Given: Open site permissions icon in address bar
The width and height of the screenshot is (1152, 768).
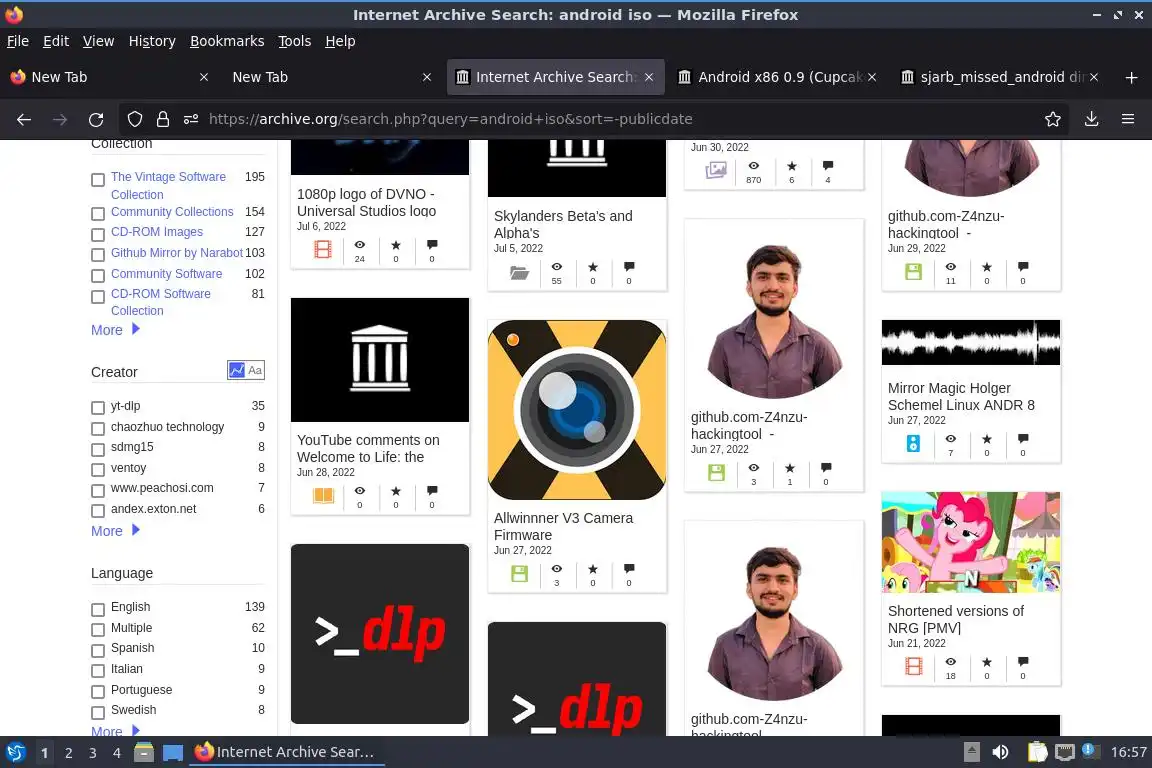Looking at the screenshot, I should [x=191, y=119].
